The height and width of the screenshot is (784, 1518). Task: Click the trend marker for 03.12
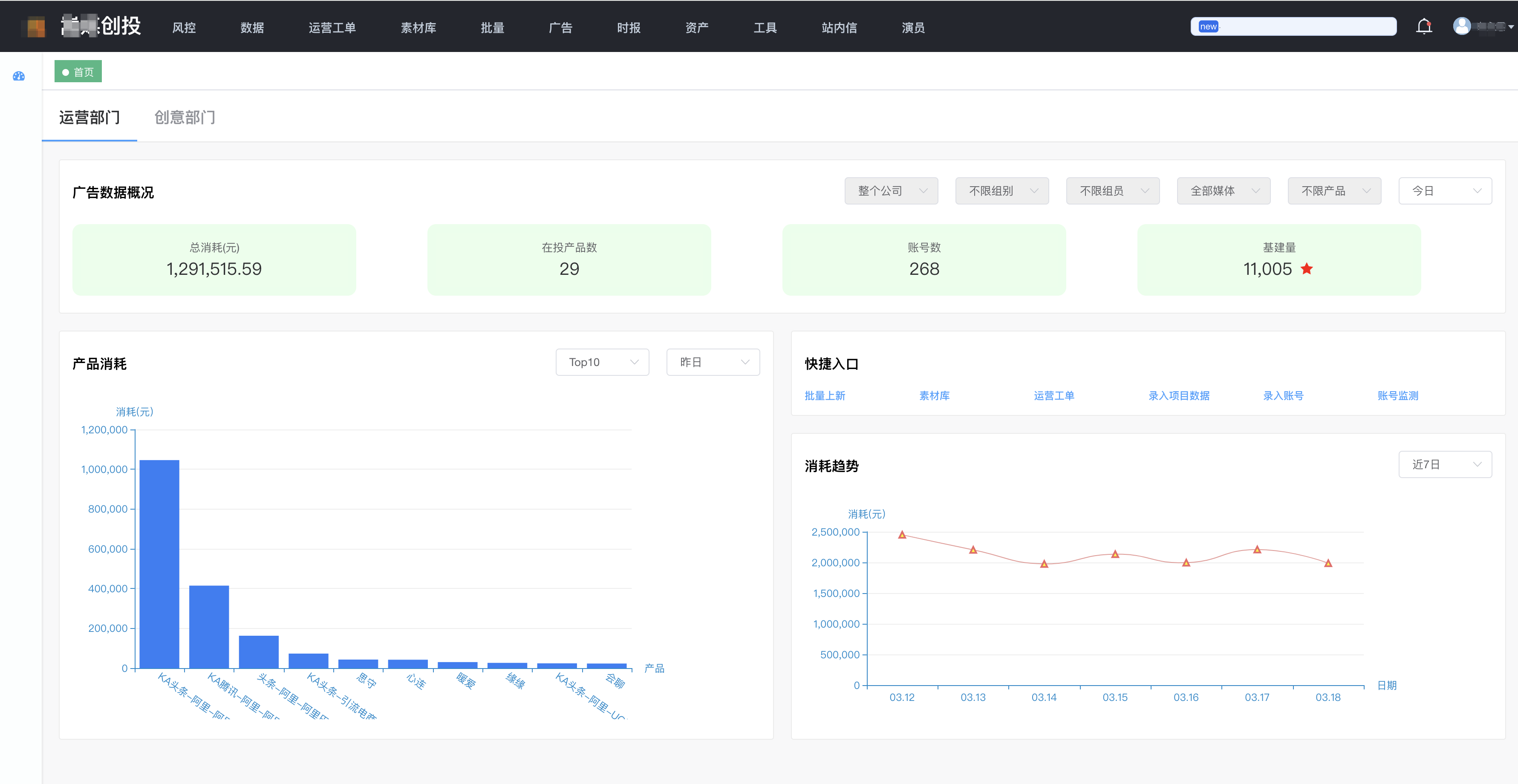[x=902, y=535]
